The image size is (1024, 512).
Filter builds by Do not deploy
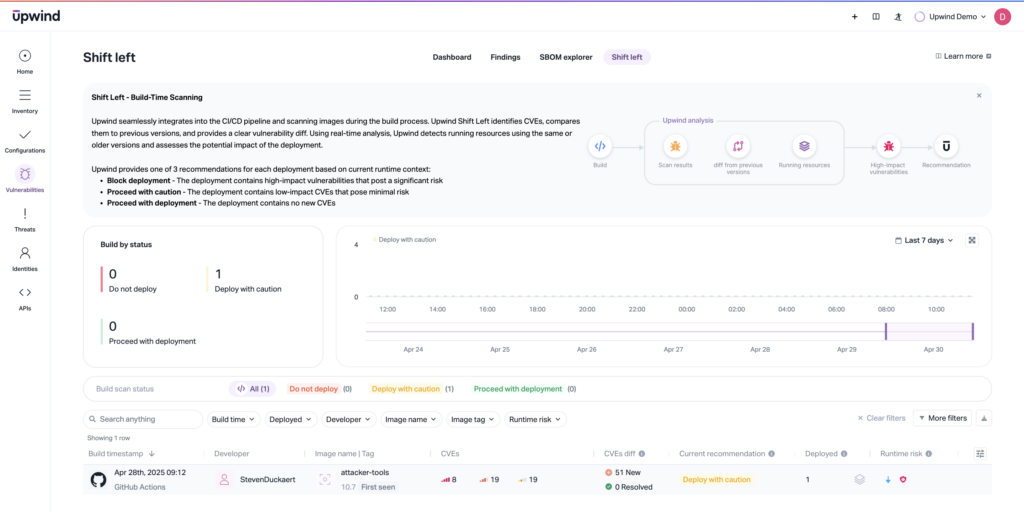coord(313,389)
